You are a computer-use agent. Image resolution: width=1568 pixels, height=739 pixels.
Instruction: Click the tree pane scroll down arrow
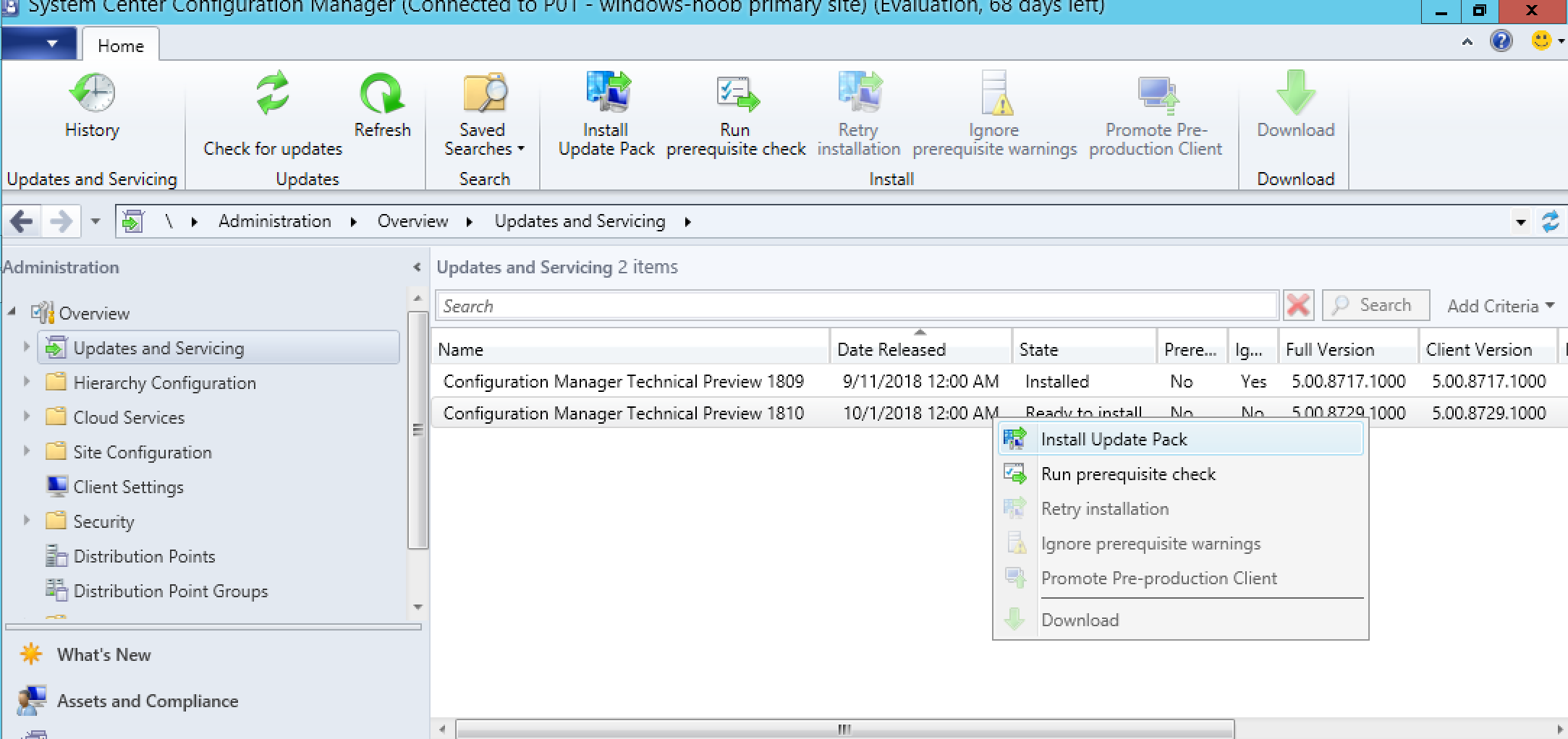[x=418, y=607]
